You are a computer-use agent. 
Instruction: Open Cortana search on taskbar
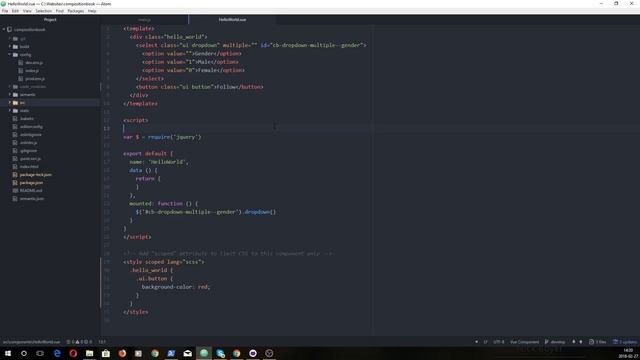coord(24,353)
